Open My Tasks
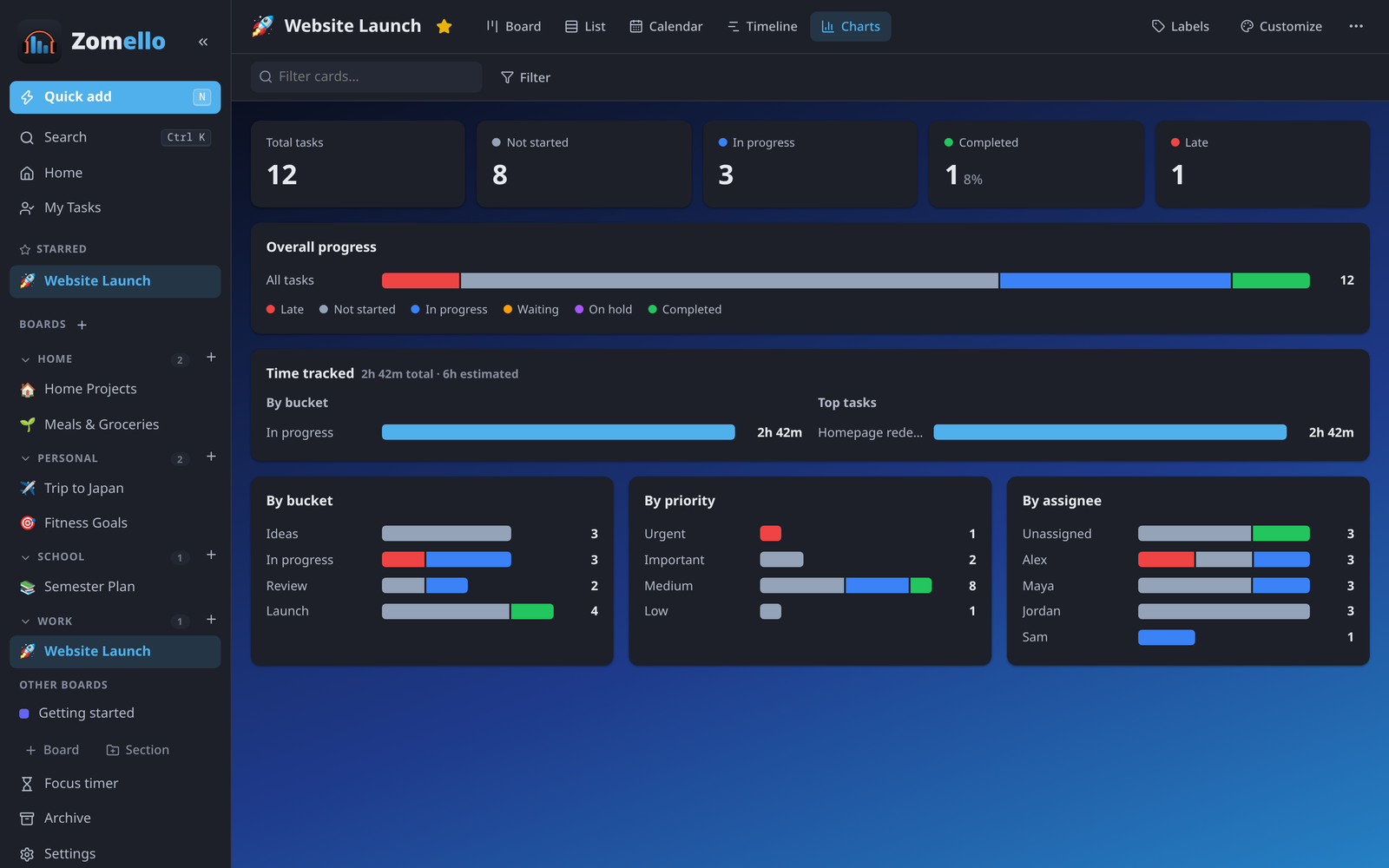Viewport: 1389px width, 868px height. coord(115,207)
